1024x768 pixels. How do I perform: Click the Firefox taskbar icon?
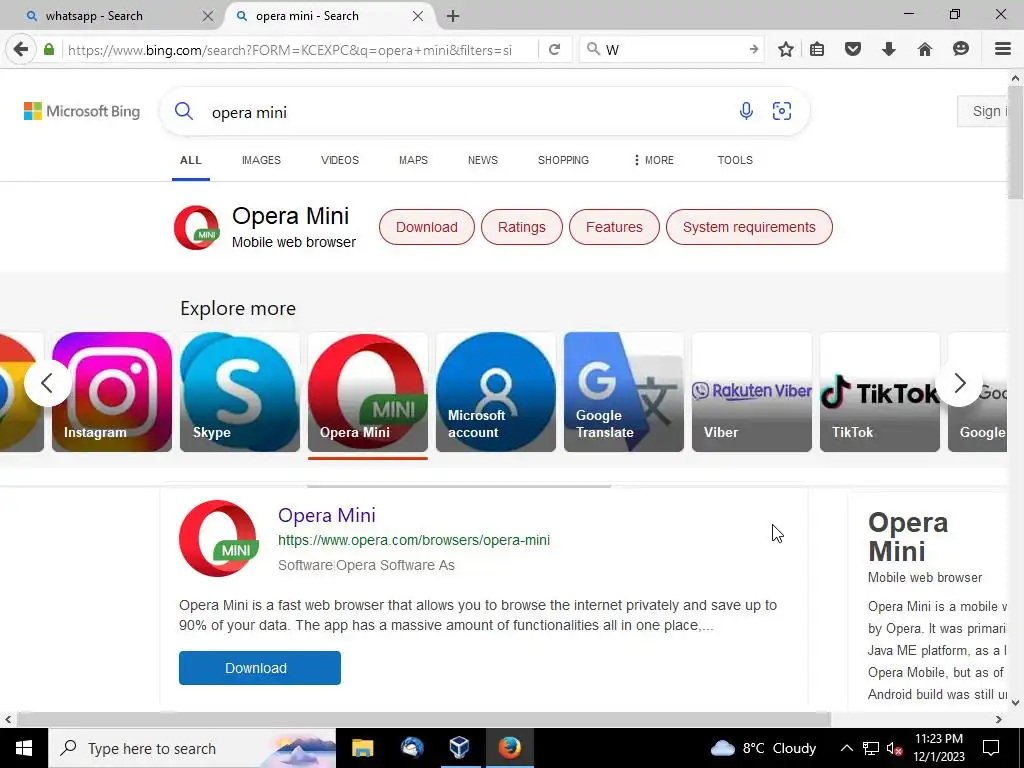[x=509, y=748]
